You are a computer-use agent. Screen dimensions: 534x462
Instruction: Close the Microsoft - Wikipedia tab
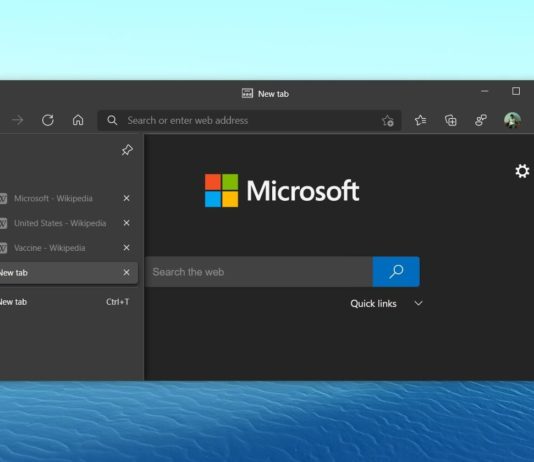coord(126,198)
